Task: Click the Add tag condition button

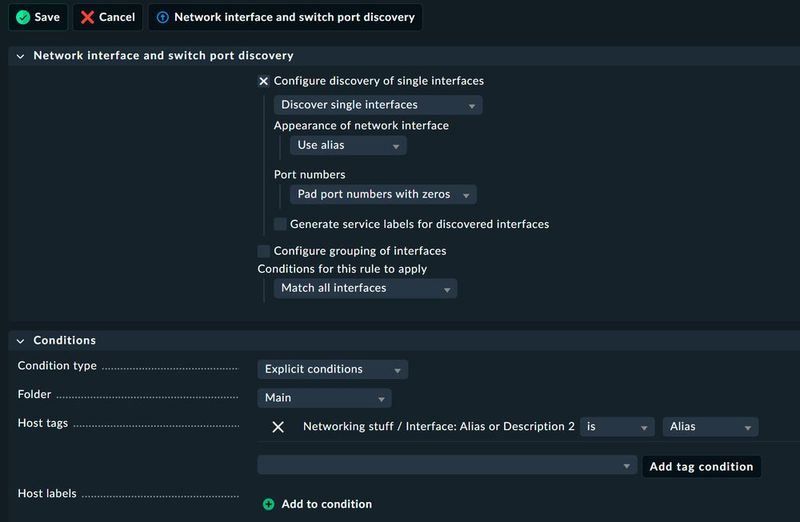Action: (701, 466)
